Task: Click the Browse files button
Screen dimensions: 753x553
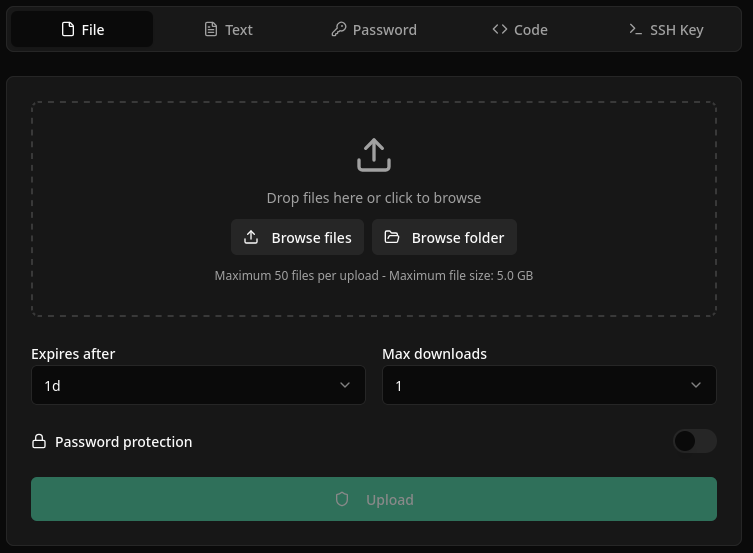Action: 297,237
